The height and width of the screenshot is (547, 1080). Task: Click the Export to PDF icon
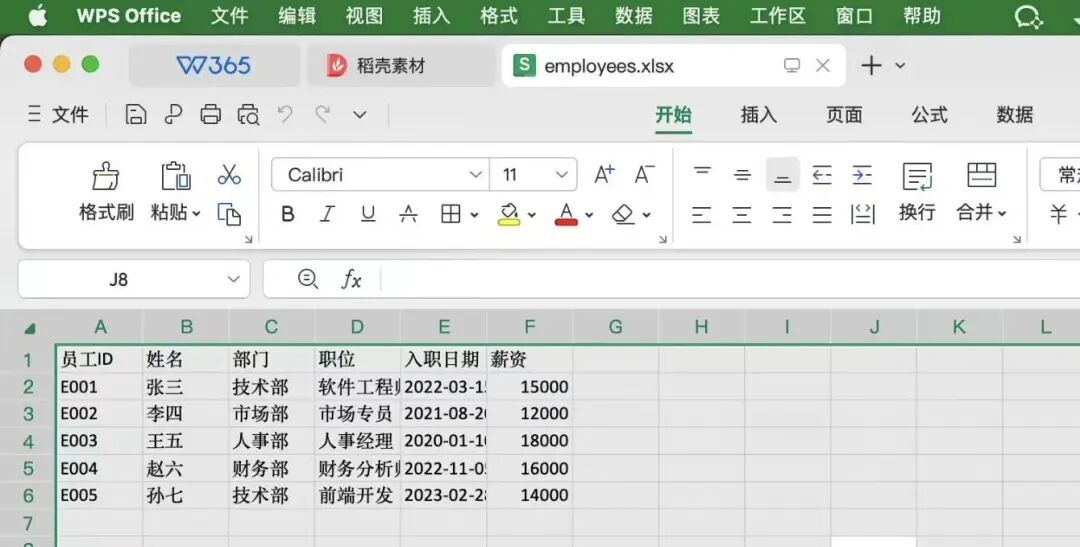173,114
